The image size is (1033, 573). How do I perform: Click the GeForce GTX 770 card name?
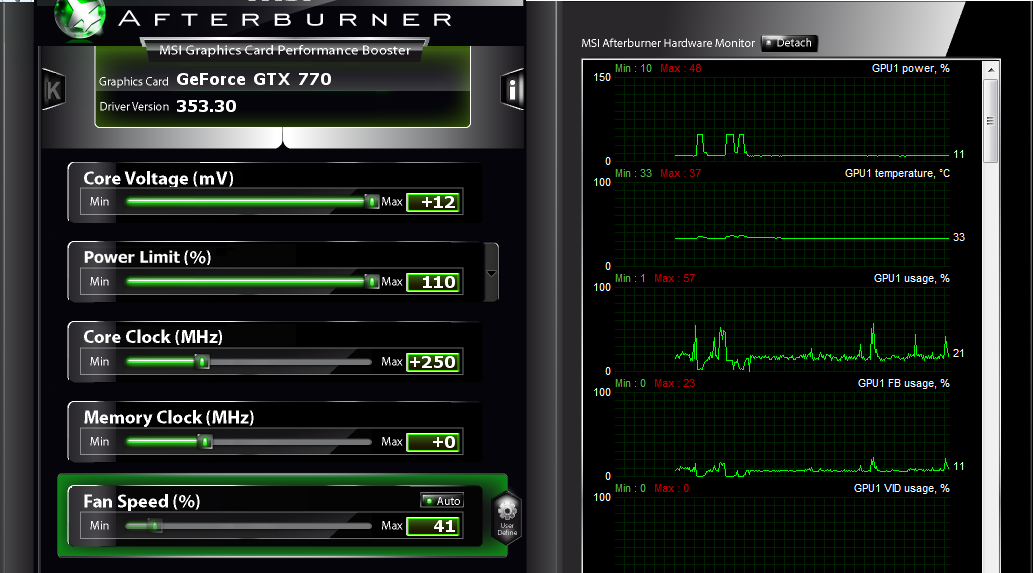[254, 79]
